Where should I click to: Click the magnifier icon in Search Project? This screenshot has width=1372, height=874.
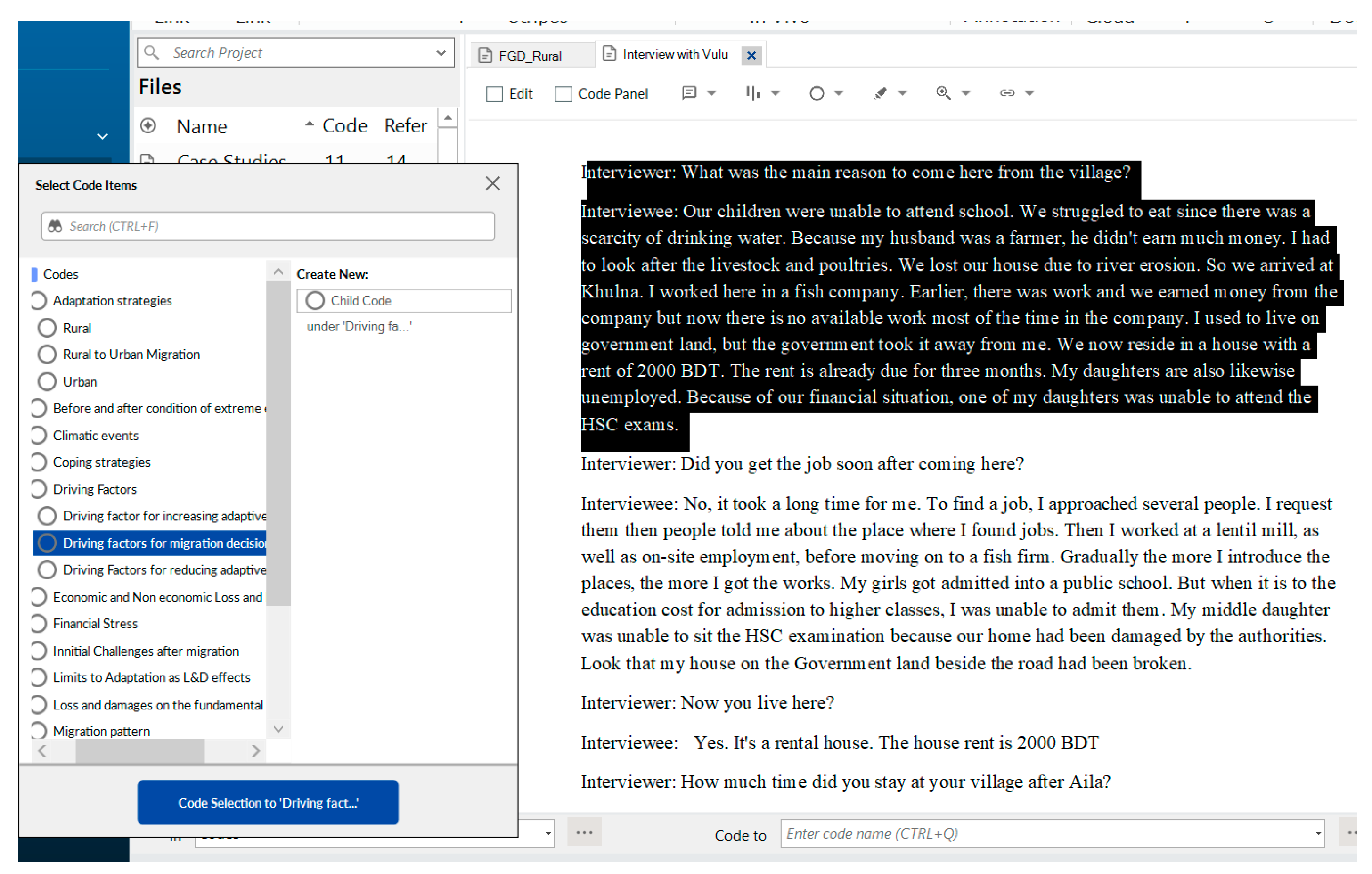click(151, 52)
